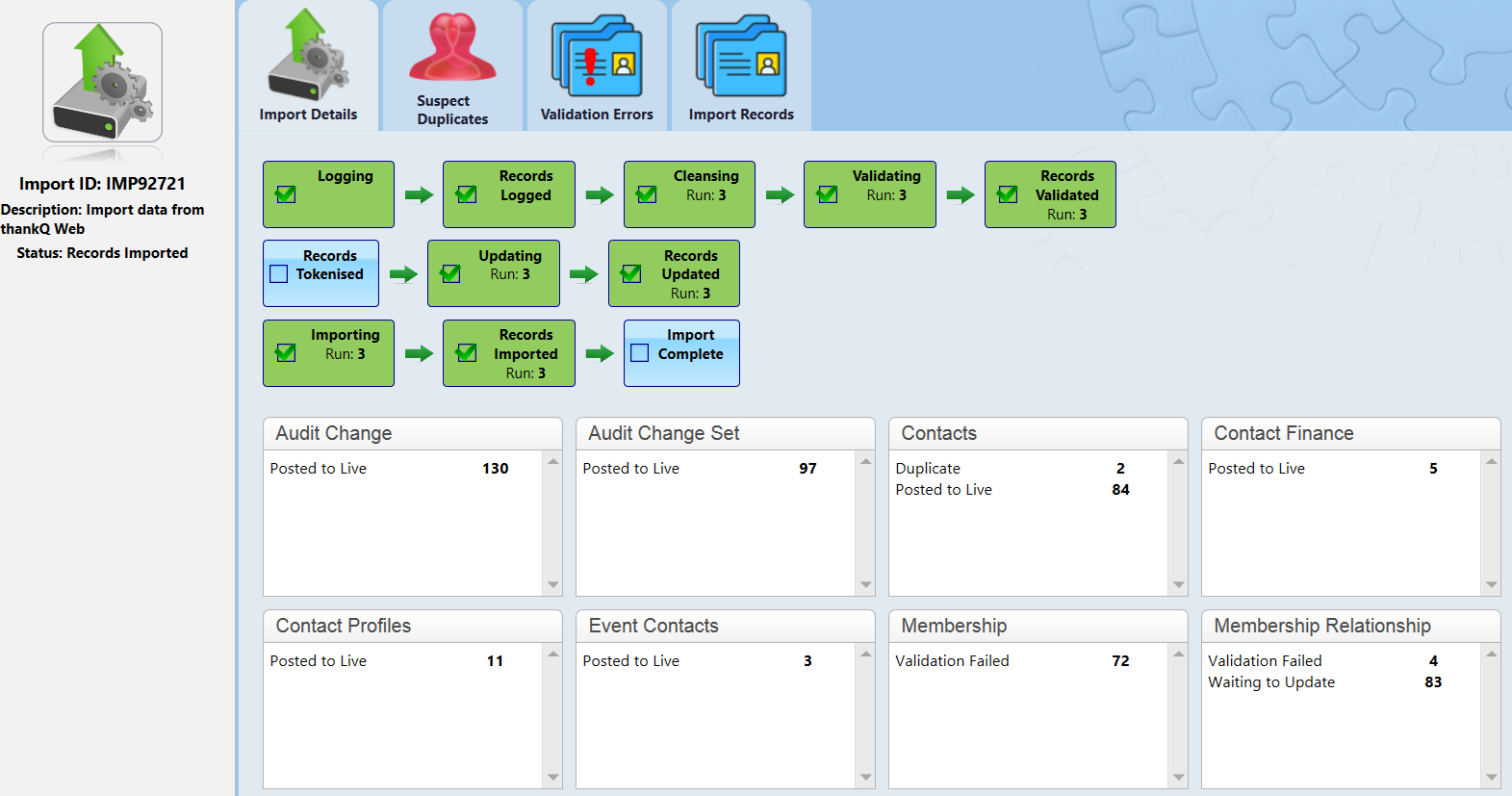Image resolution: width=1512 pixels, height=796 pixels.
Task: Toggle the Logging step checkbox
Action: click(286, 194)
